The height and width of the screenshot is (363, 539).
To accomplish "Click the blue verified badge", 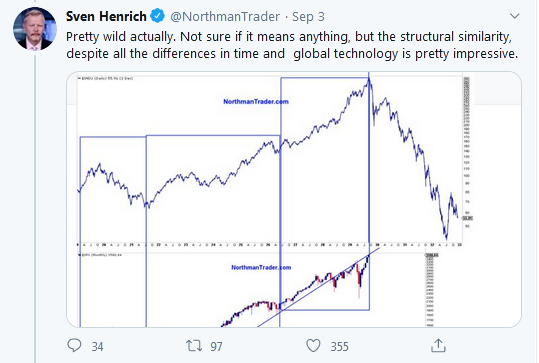I will click(157, 16).
